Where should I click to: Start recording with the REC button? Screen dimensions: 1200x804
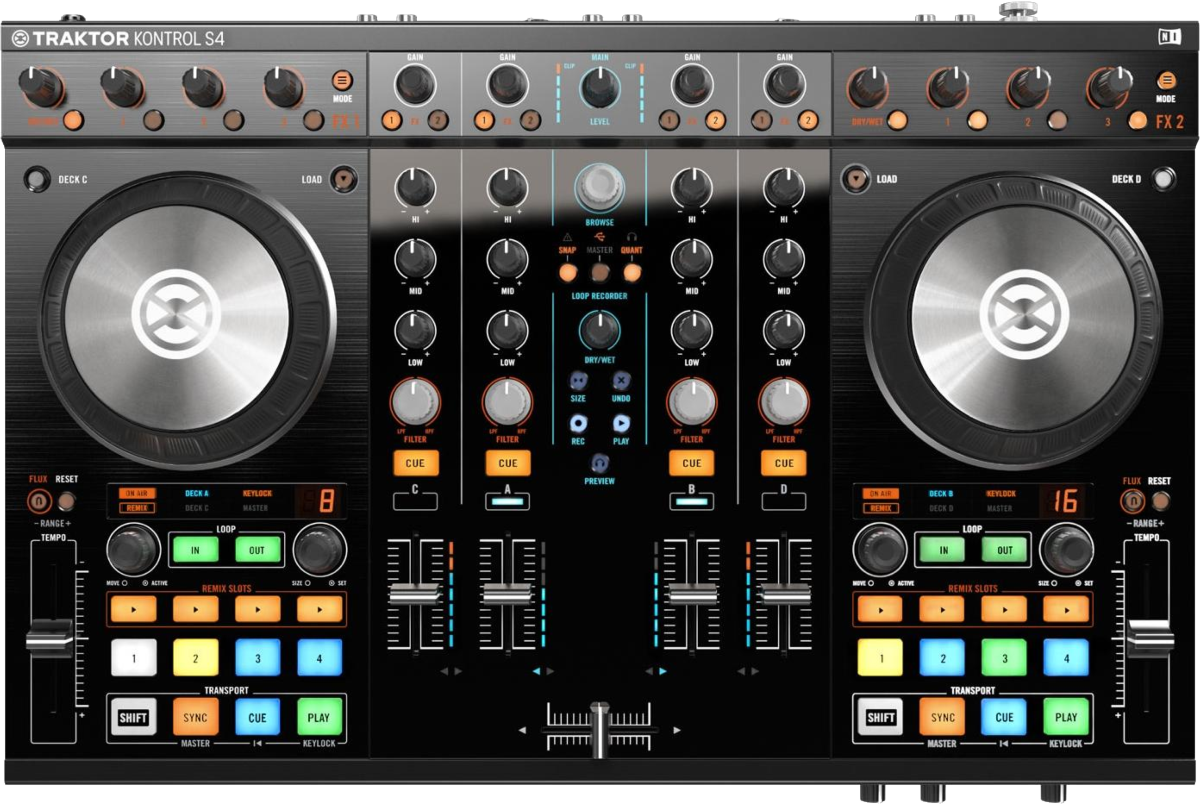(578, 424)
